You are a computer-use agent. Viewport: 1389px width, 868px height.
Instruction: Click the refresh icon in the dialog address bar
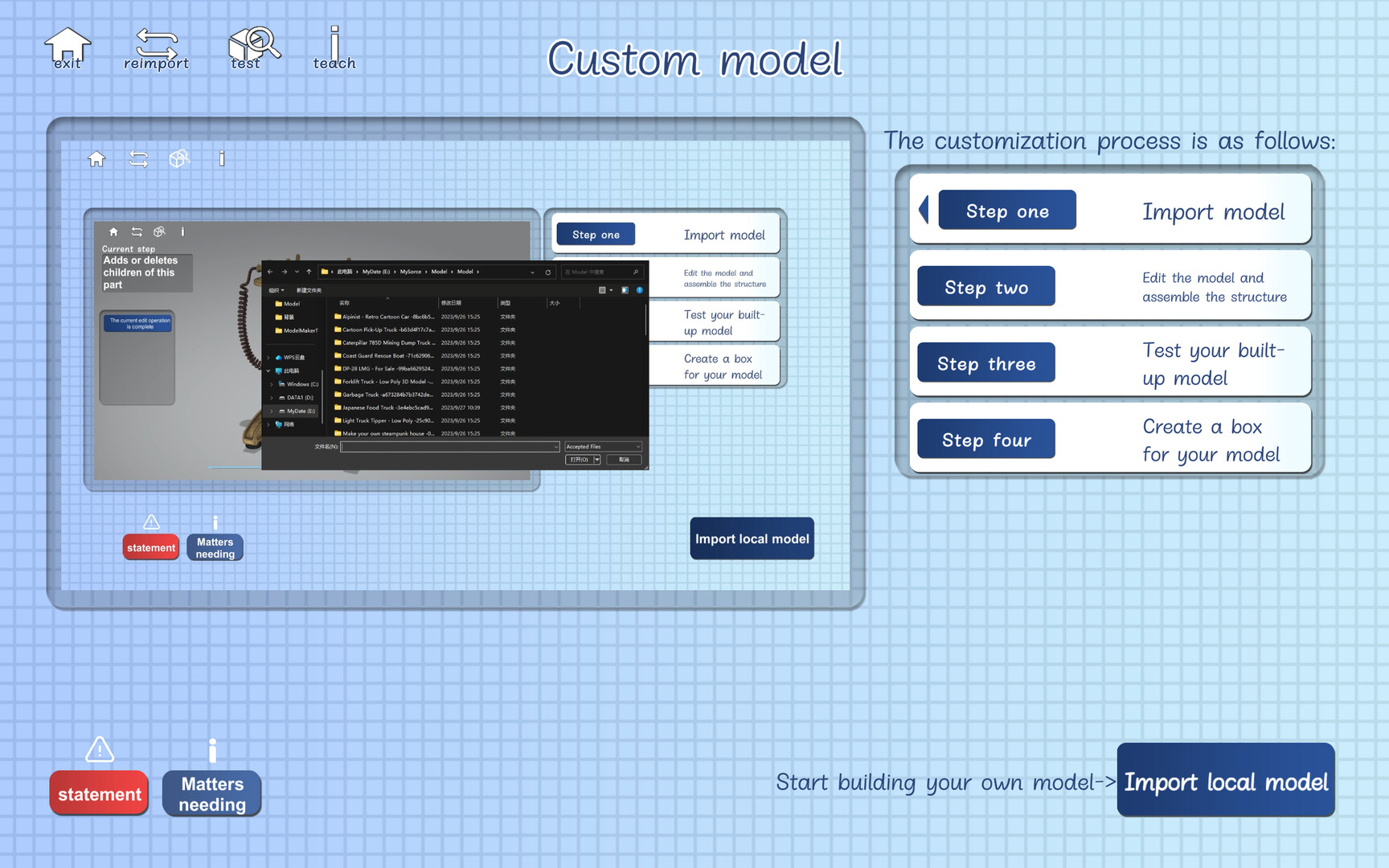[x=548, y=272]
